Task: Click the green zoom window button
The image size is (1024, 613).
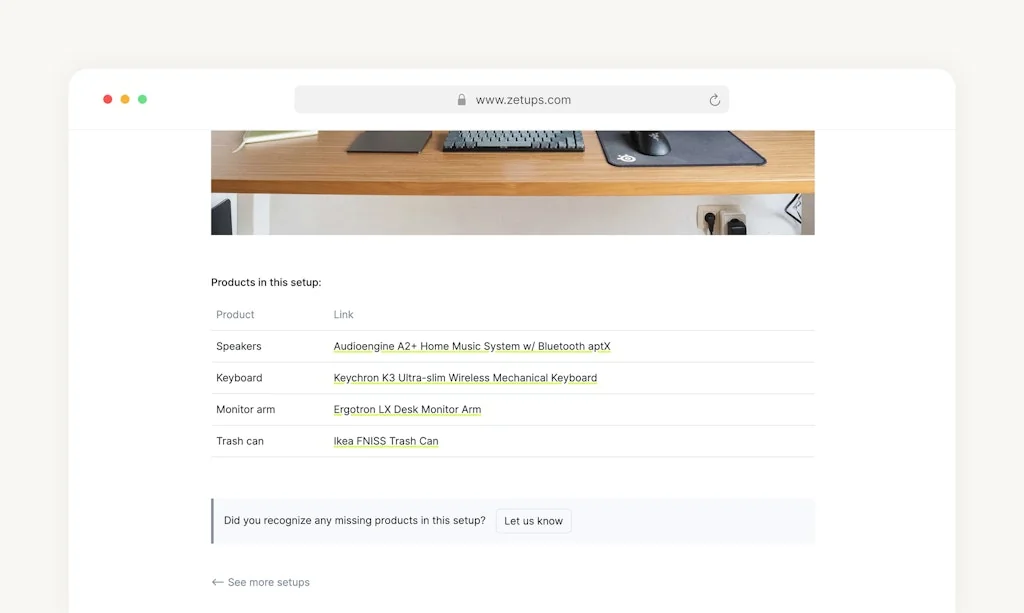Action: 142,99
